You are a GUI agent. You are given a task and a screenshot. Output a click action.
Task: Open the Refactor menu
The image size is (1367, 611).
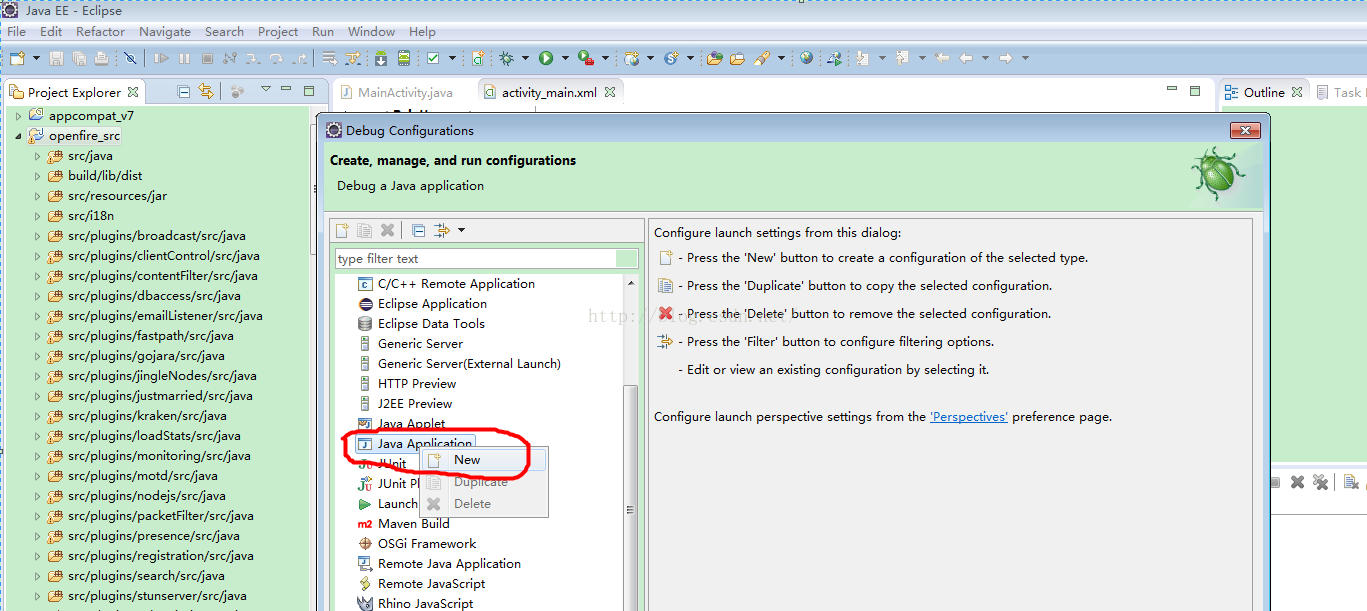(x=101, y=31)
